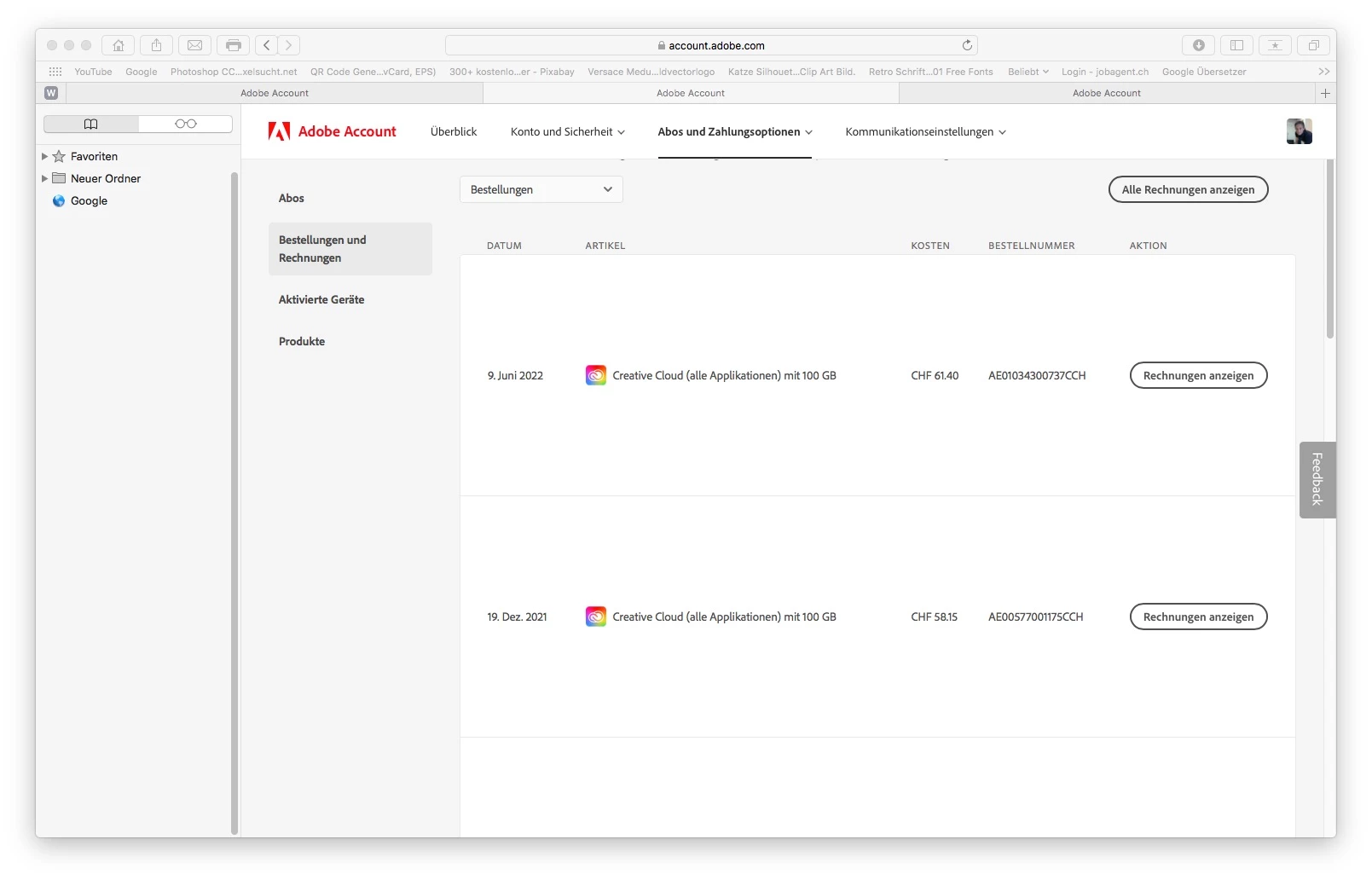Screen dimensions: 1372x880
Task: Open the Pixabay bookmark
Action: [512, 72]
